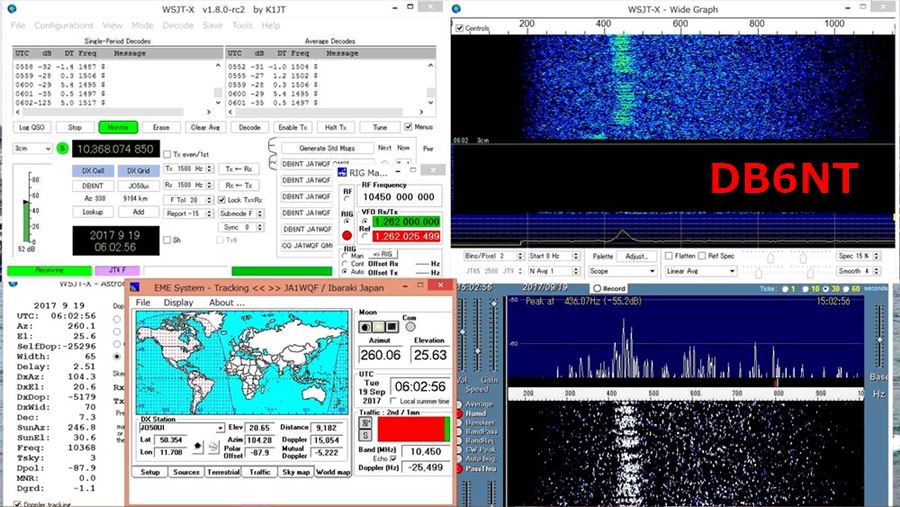Click the green Monitor button

click(118, 127)
